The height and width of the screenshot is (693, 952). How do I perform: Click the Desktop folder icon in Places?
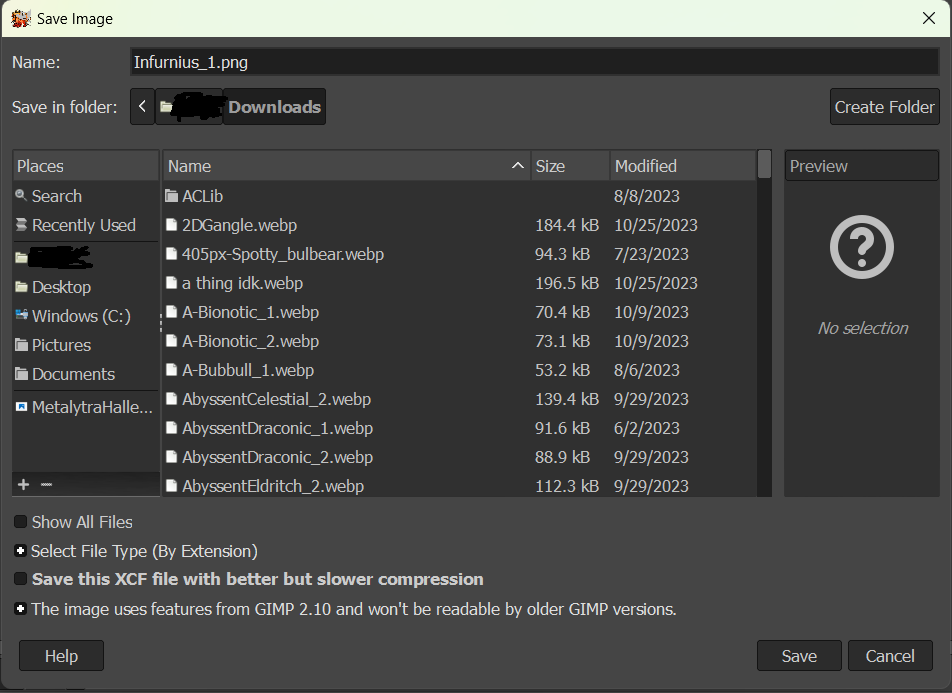(22, 287)
